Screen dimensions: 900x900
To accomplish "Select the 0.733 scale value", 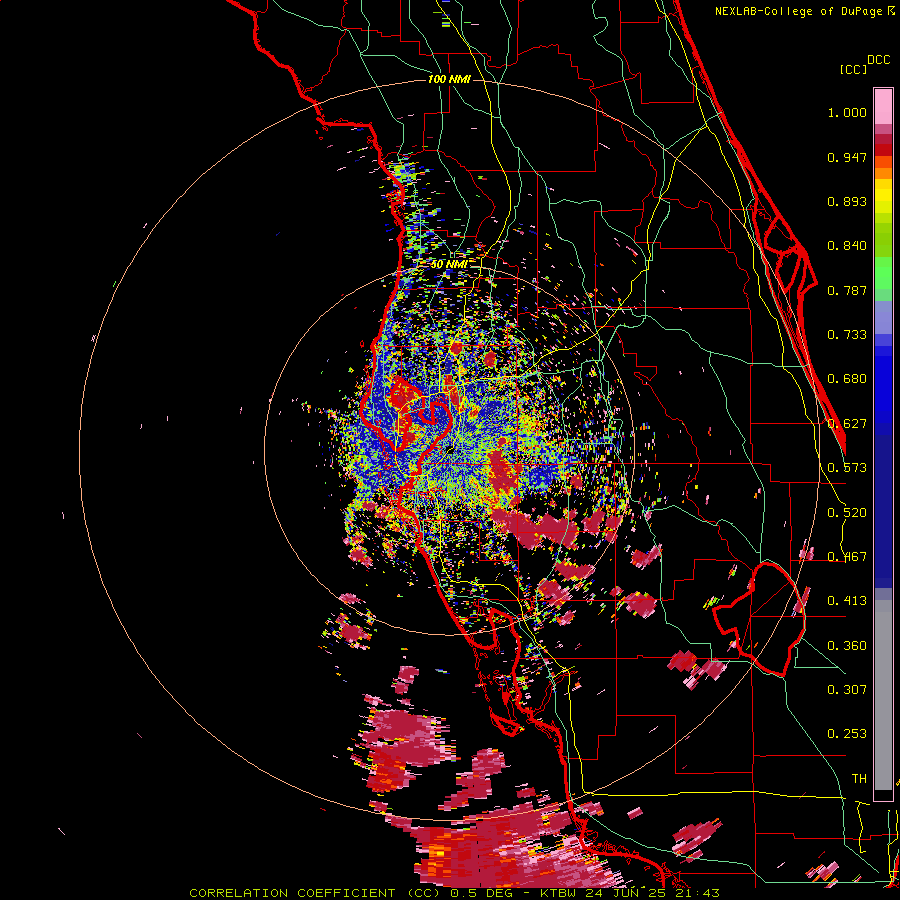I will [x=847, y=335].
